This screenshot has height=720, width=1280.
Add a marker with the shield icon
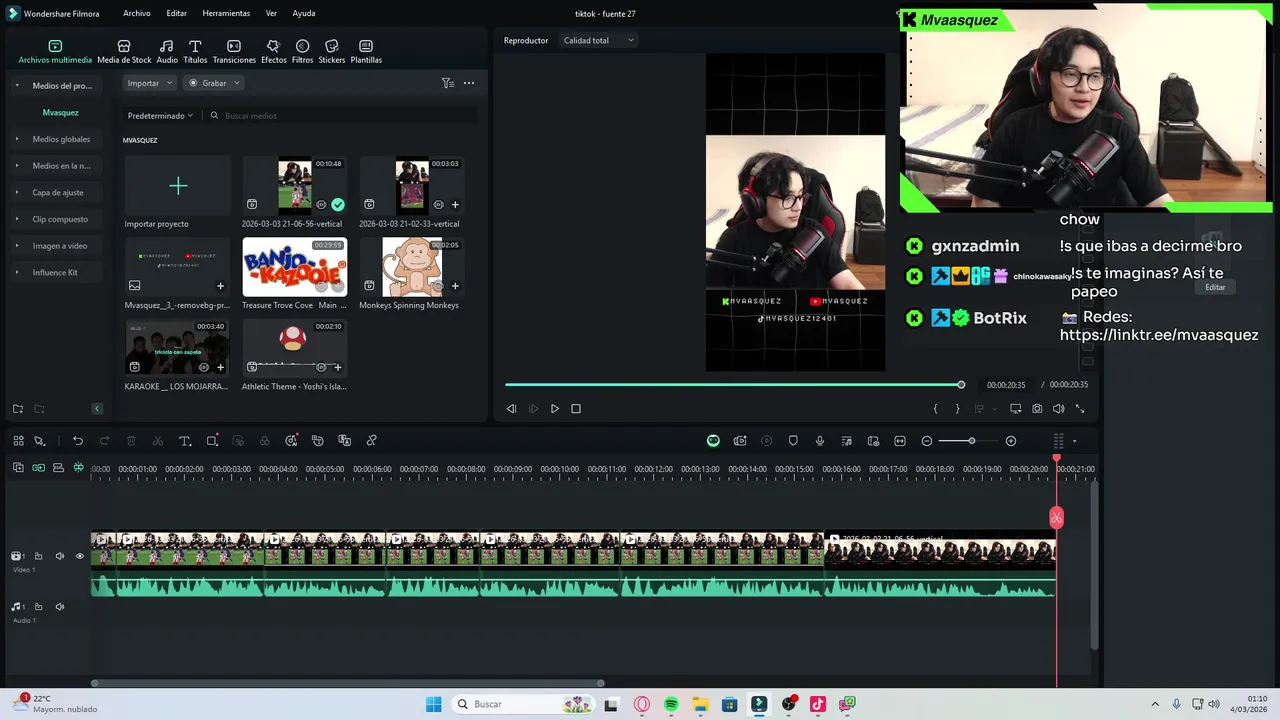(793, 441)
